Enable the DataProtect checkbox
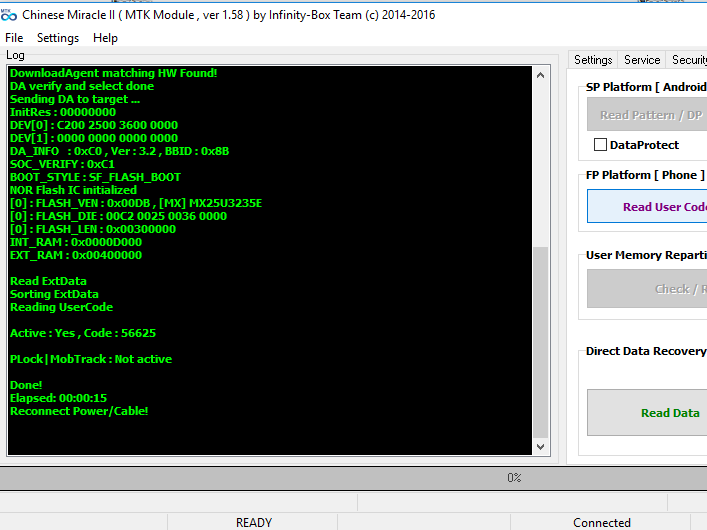Viewport: 707px width, 530px height. (x=601, y=145)
